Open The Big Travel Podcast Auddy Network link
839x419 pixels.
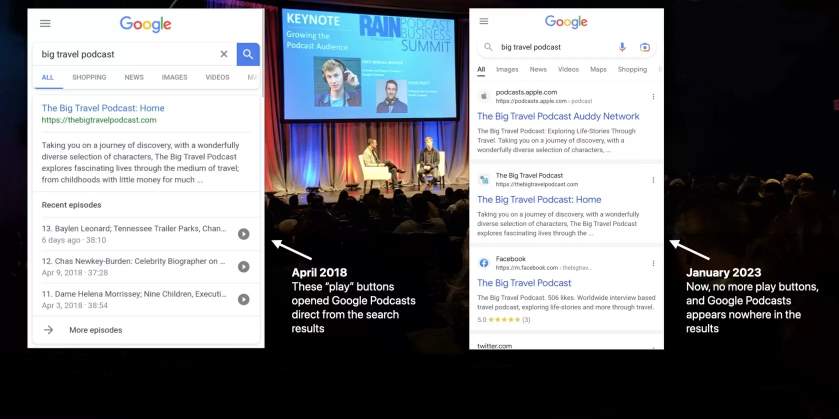(x=558, y=116)
